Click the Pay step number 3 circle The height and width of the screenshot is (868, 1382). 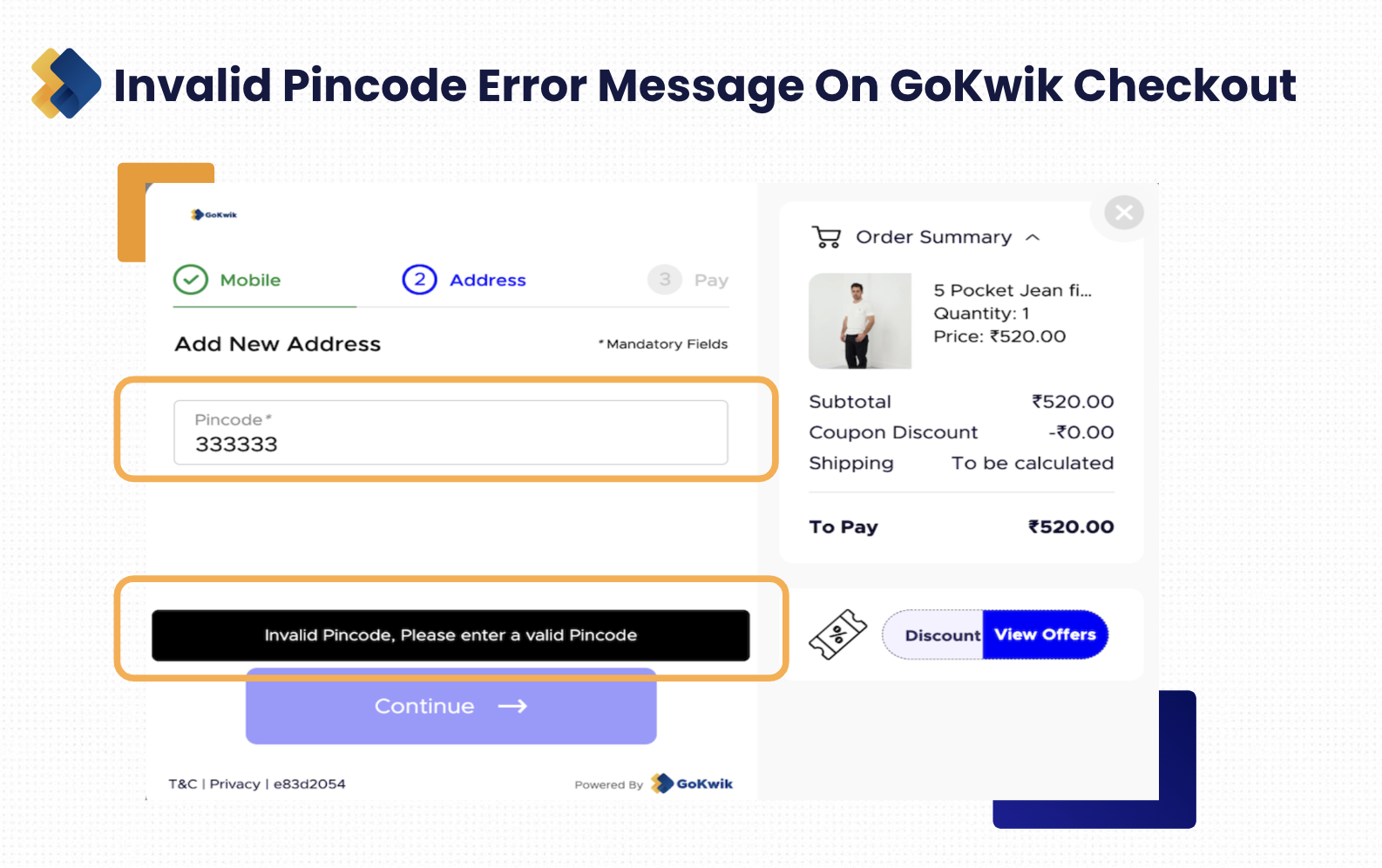pyautogui.click(x=665, y=280)
